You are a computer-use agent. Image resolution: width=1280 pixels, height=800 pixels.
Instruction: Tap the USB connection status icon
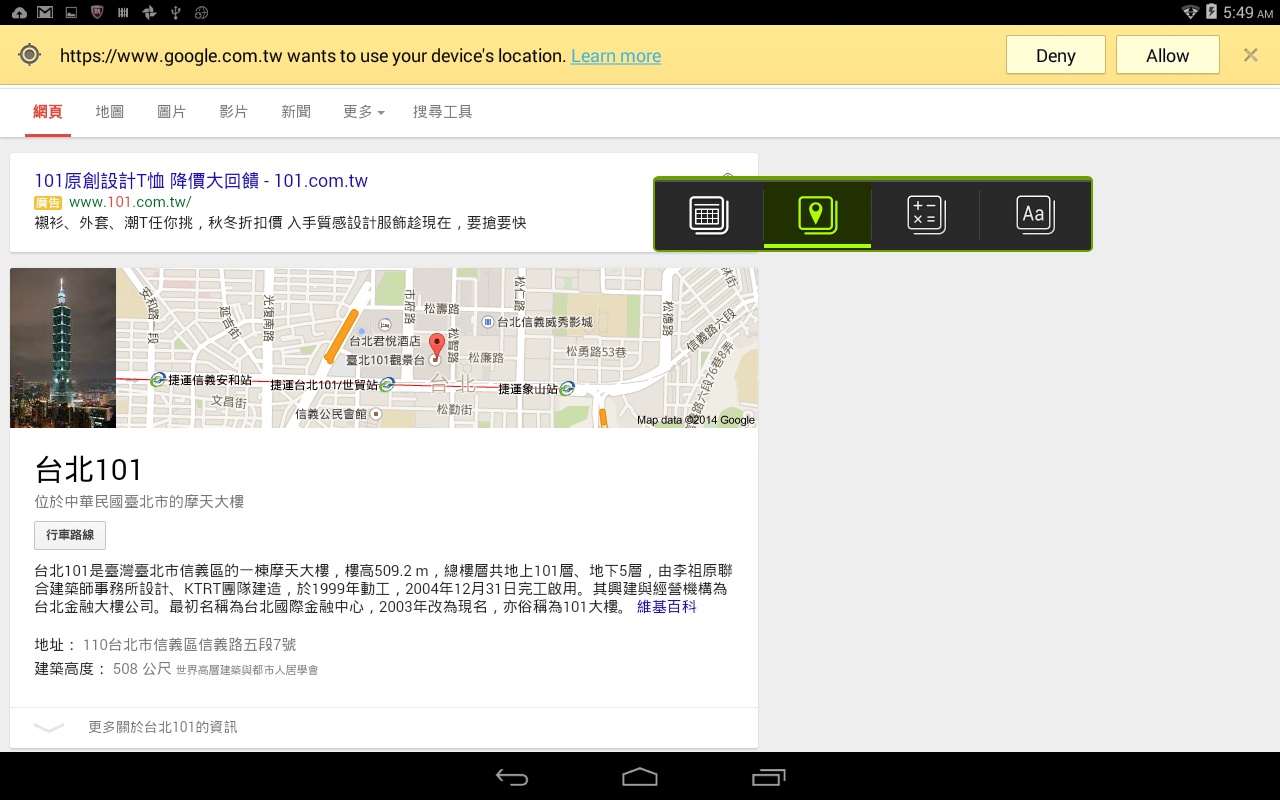176,12
